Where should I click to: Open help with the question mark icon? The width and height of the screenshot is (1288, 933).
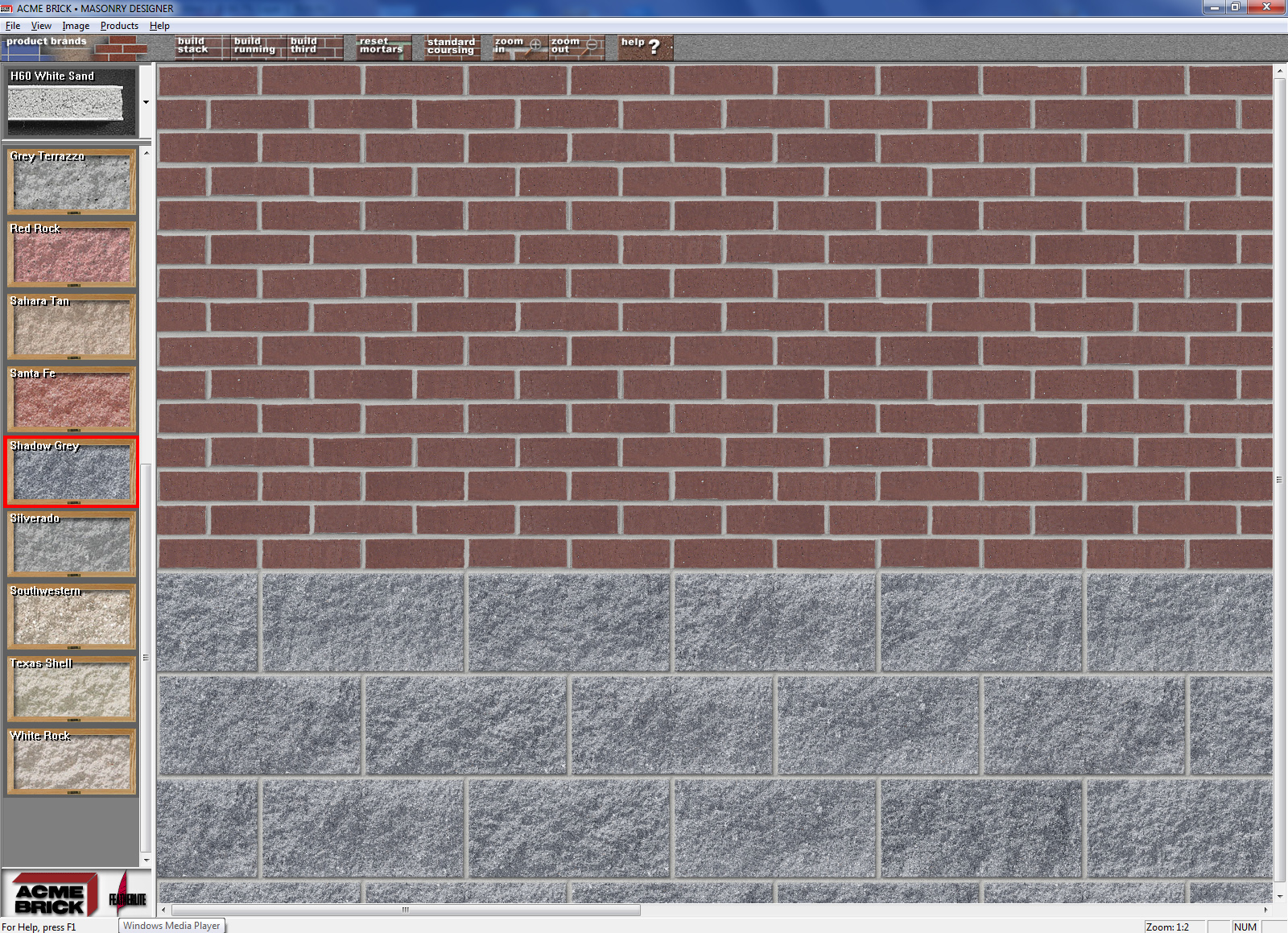click(x=646, y=47)
